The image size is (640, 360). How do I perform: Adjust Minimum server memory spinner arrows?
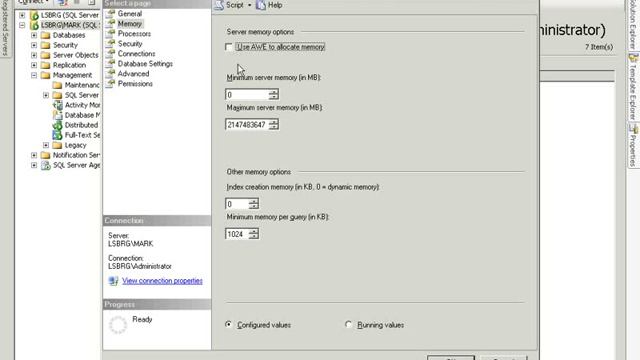pos(273,95)
